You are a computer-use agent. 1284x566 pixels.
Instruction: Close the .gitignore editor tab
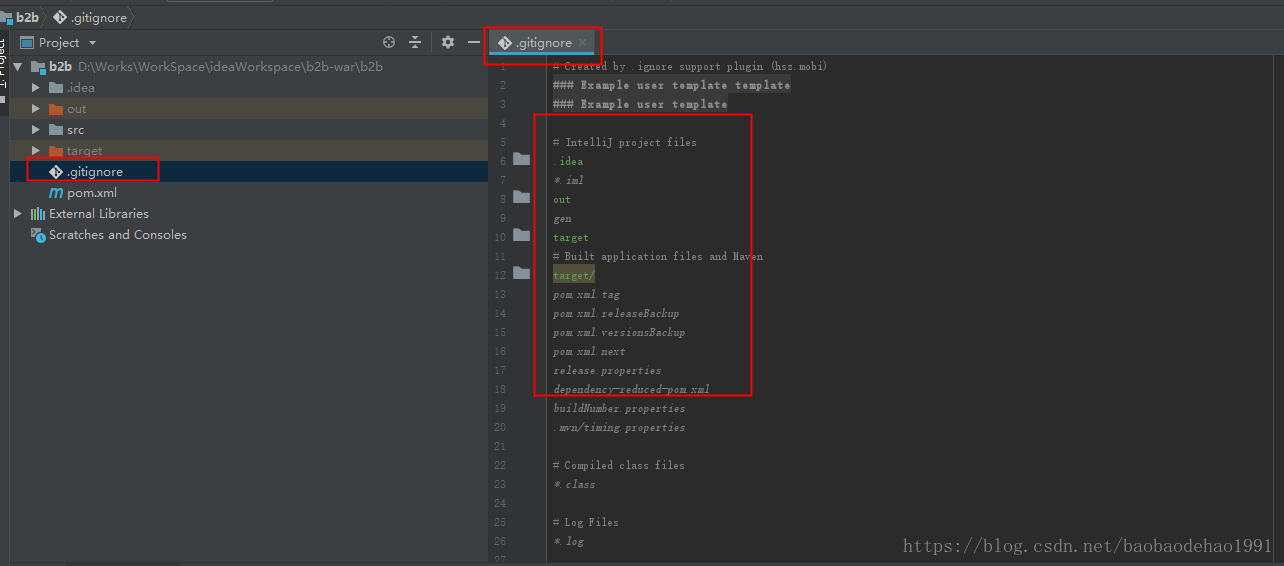tap(583, 43)
